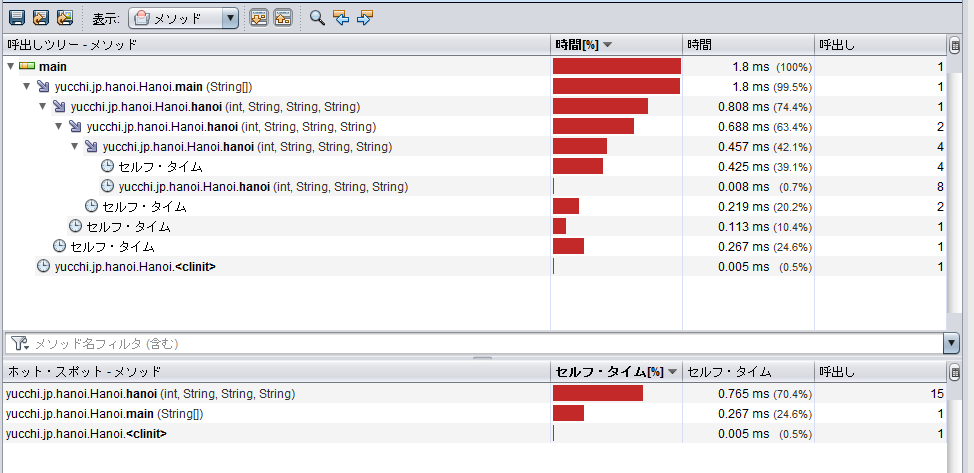Click the third toolbar image-save icon

65,18
